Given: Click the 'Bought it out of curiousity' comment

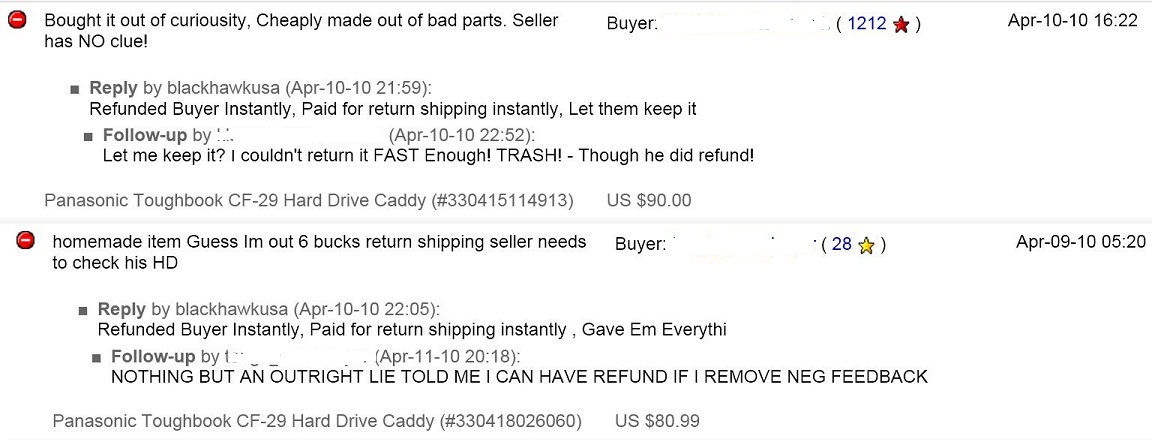Looking at the screenshot, I should pyautogui.click(x=301, y=31).
